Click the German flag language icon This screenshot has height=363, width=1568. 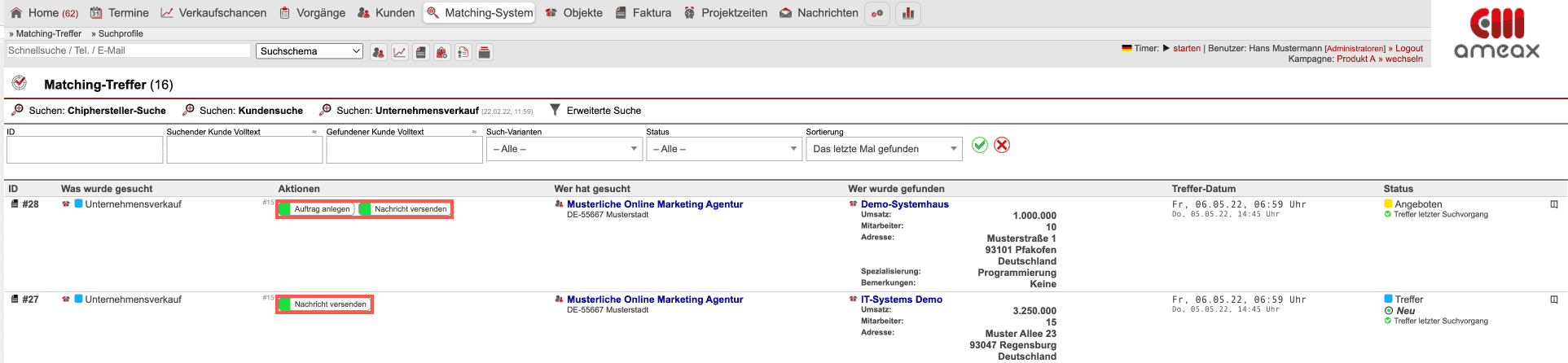point(1127,48)
